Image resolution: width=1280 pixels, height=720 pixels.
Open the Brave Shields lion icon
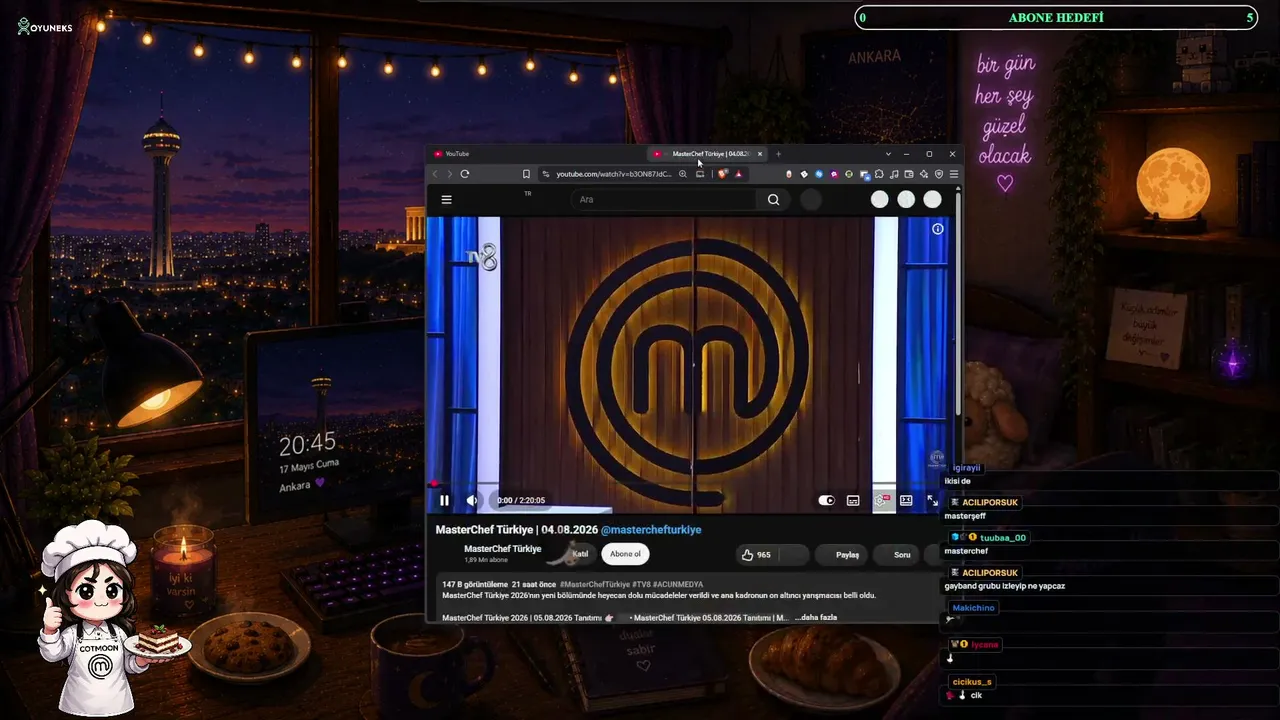(x=723, y=174)
